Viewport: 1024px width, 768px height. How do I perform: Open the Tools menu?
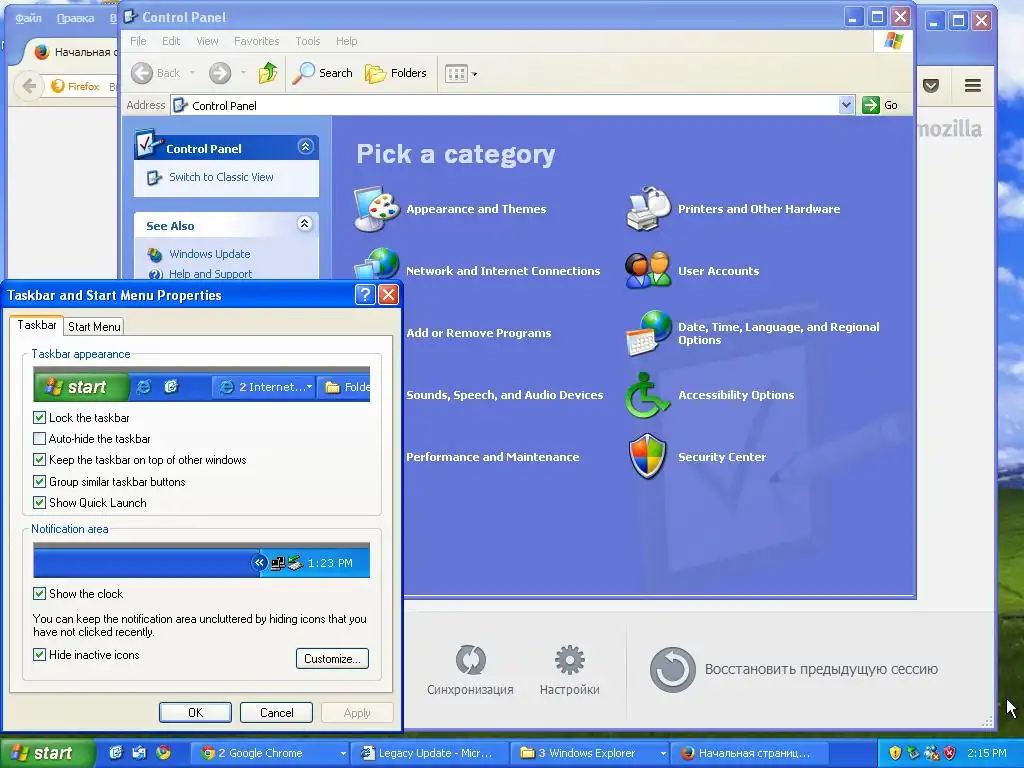pos(308,41)
